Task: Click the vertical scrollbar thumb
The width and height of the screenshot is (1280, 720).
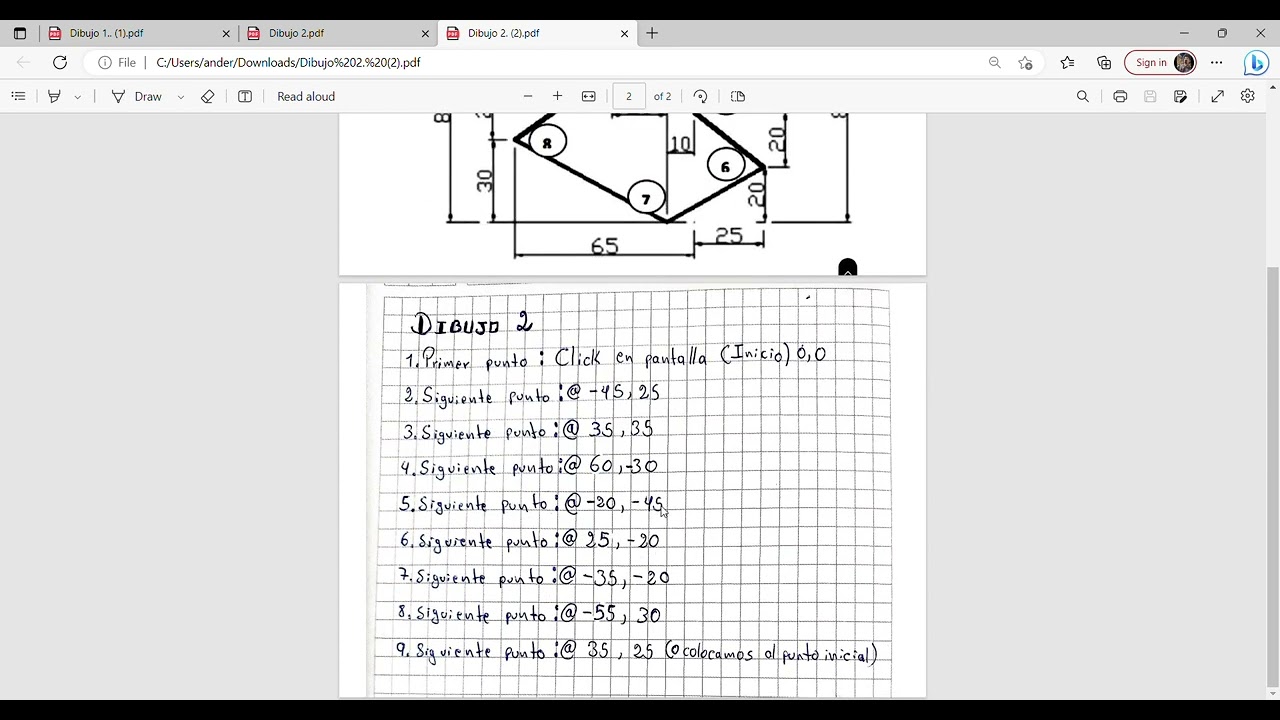Action: click(x=1272, y=475)
